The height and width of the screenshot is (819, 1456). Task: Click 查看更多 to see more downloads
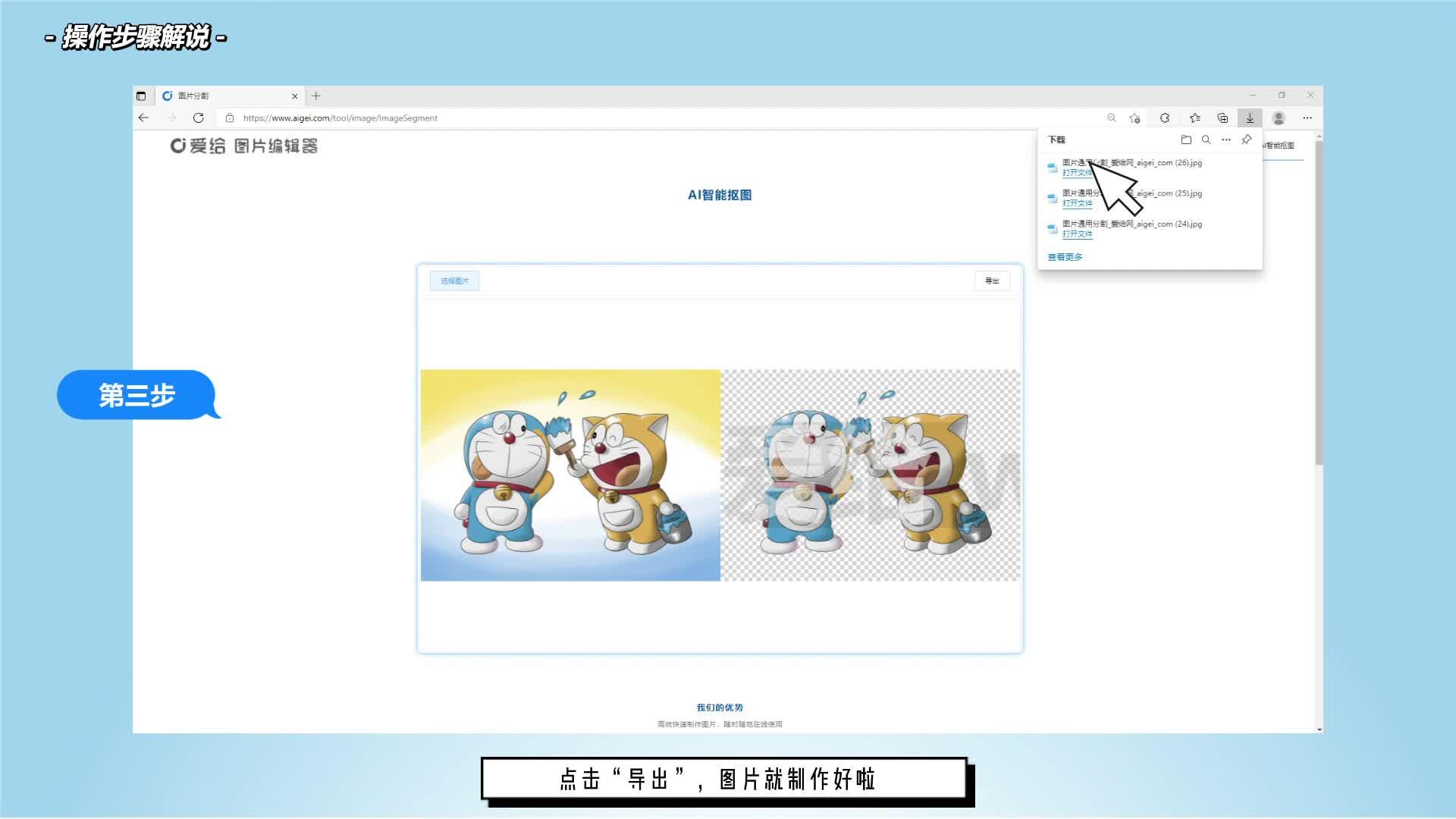1065,257
